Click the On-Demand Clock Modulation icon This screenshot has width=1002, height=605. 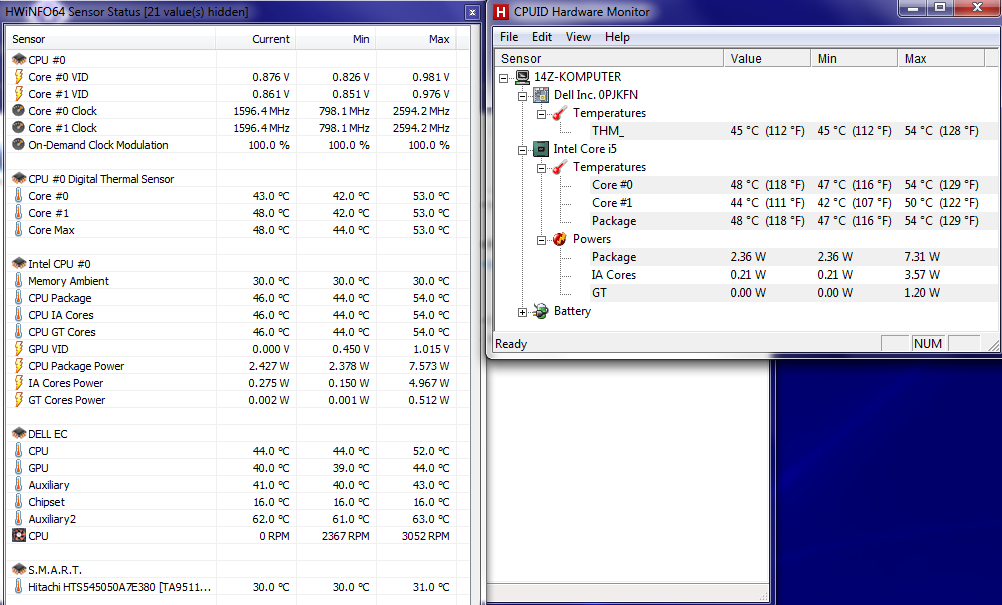[x=19, y=144]
